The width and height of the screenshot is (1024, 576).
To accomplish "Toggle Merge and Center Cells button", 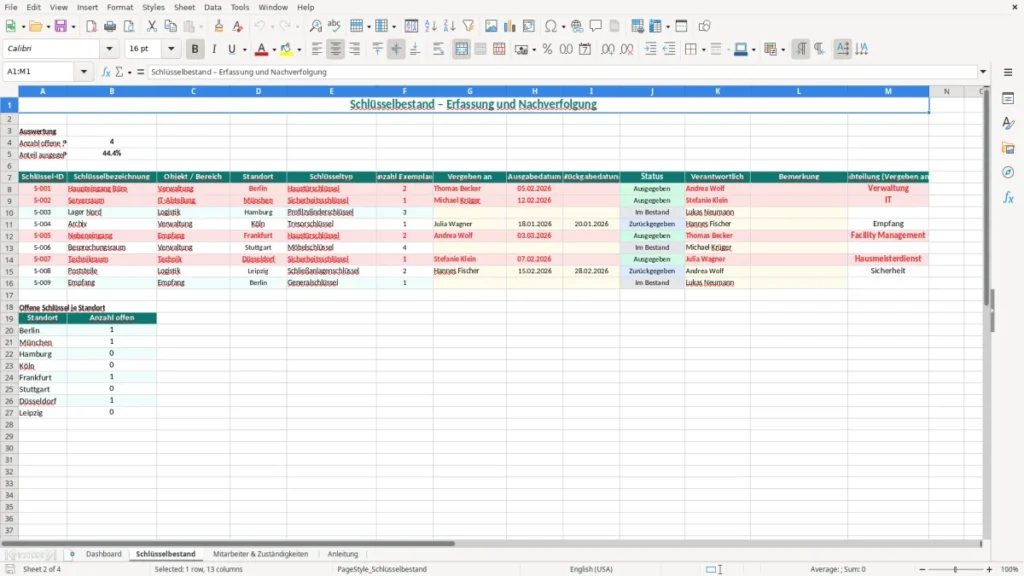I will pos(461,49).
